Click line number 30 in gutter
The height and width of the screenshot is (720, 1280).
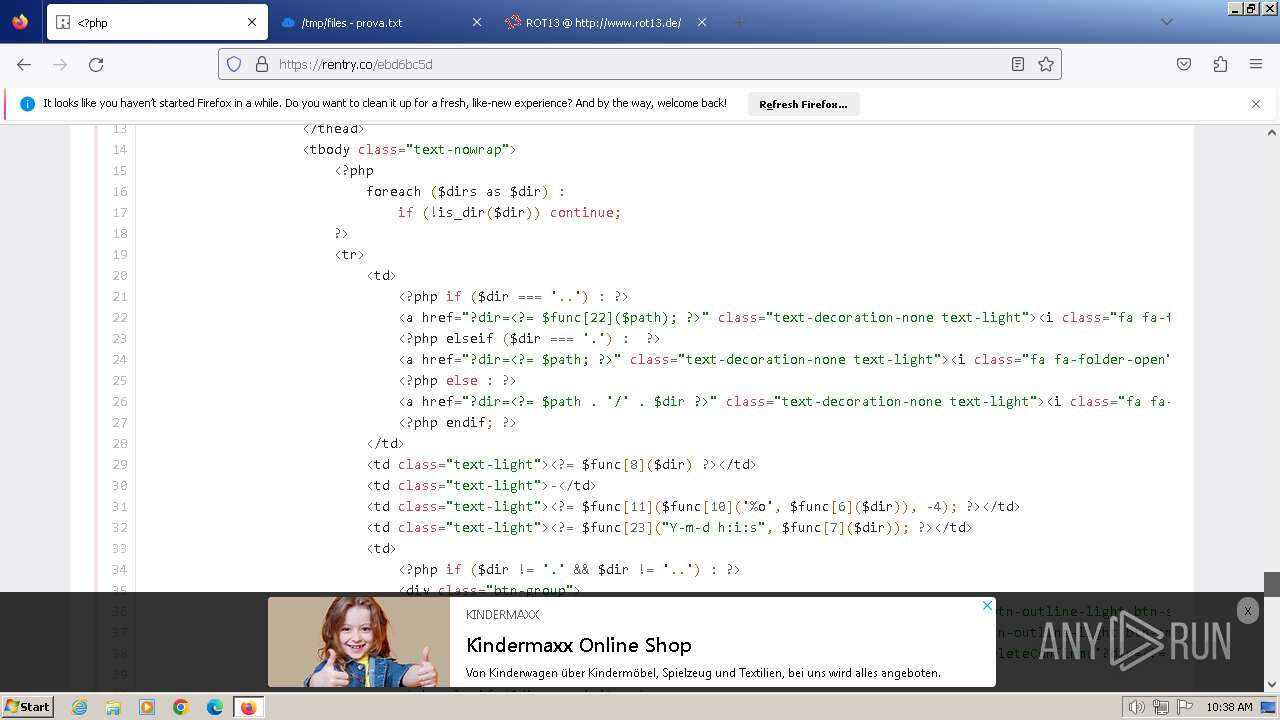[120, 485]
